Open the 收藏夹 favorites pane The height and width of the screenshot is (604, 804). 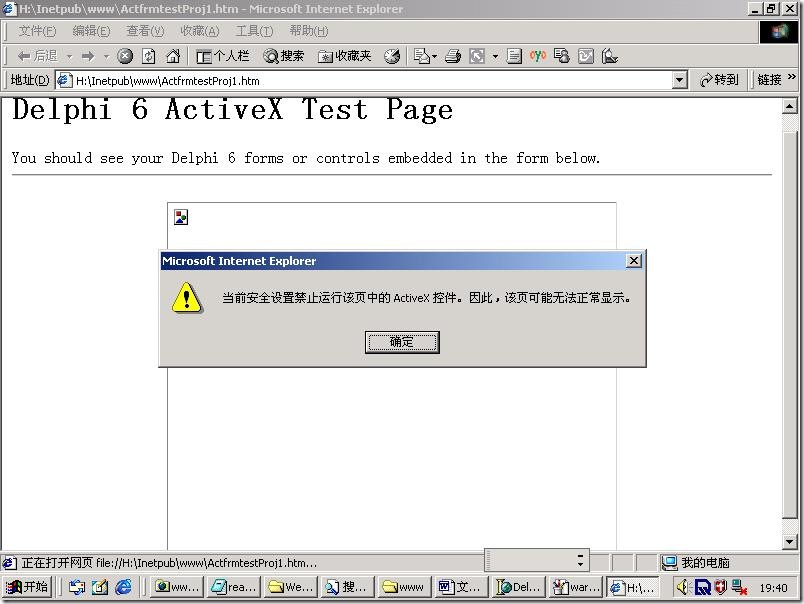[345, 56]
